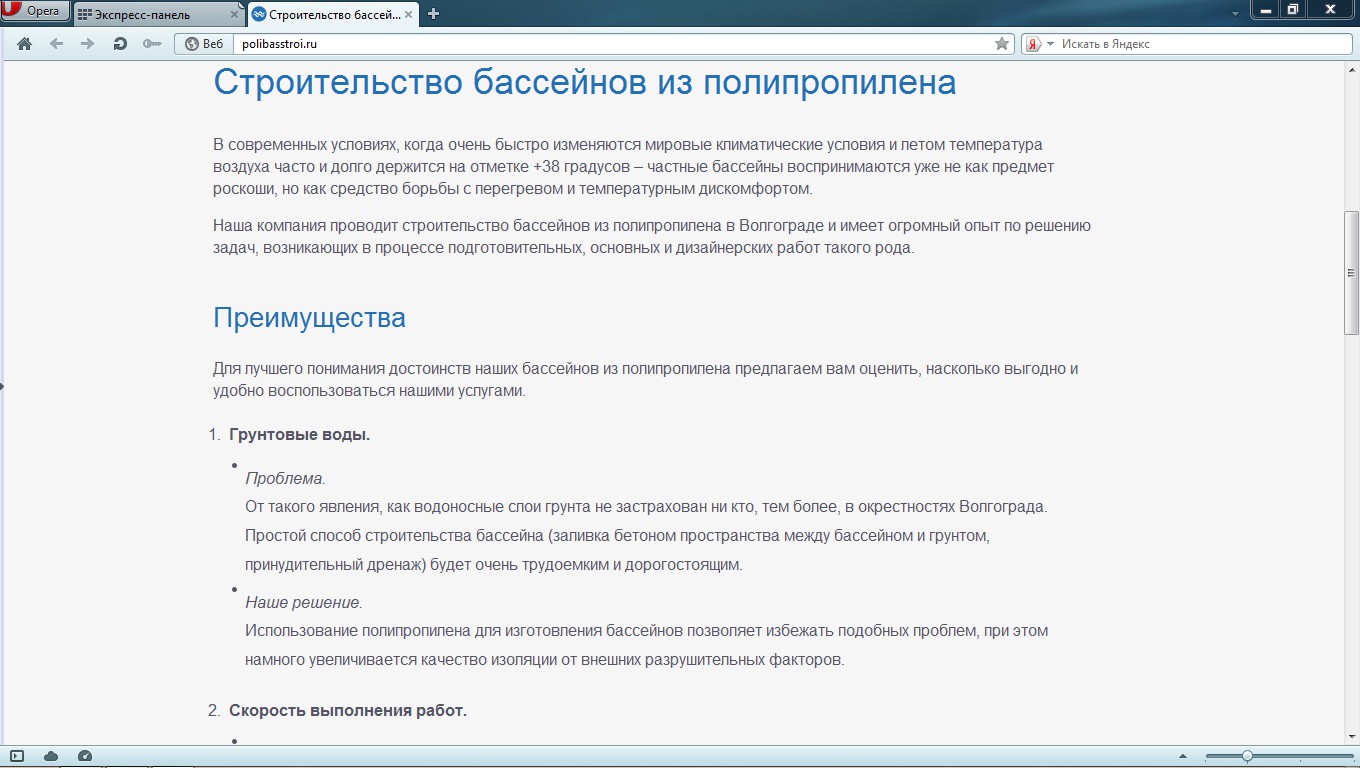Minimize the Opera window
Viewport: 1360px width, 768px height.
point(1266,9)
